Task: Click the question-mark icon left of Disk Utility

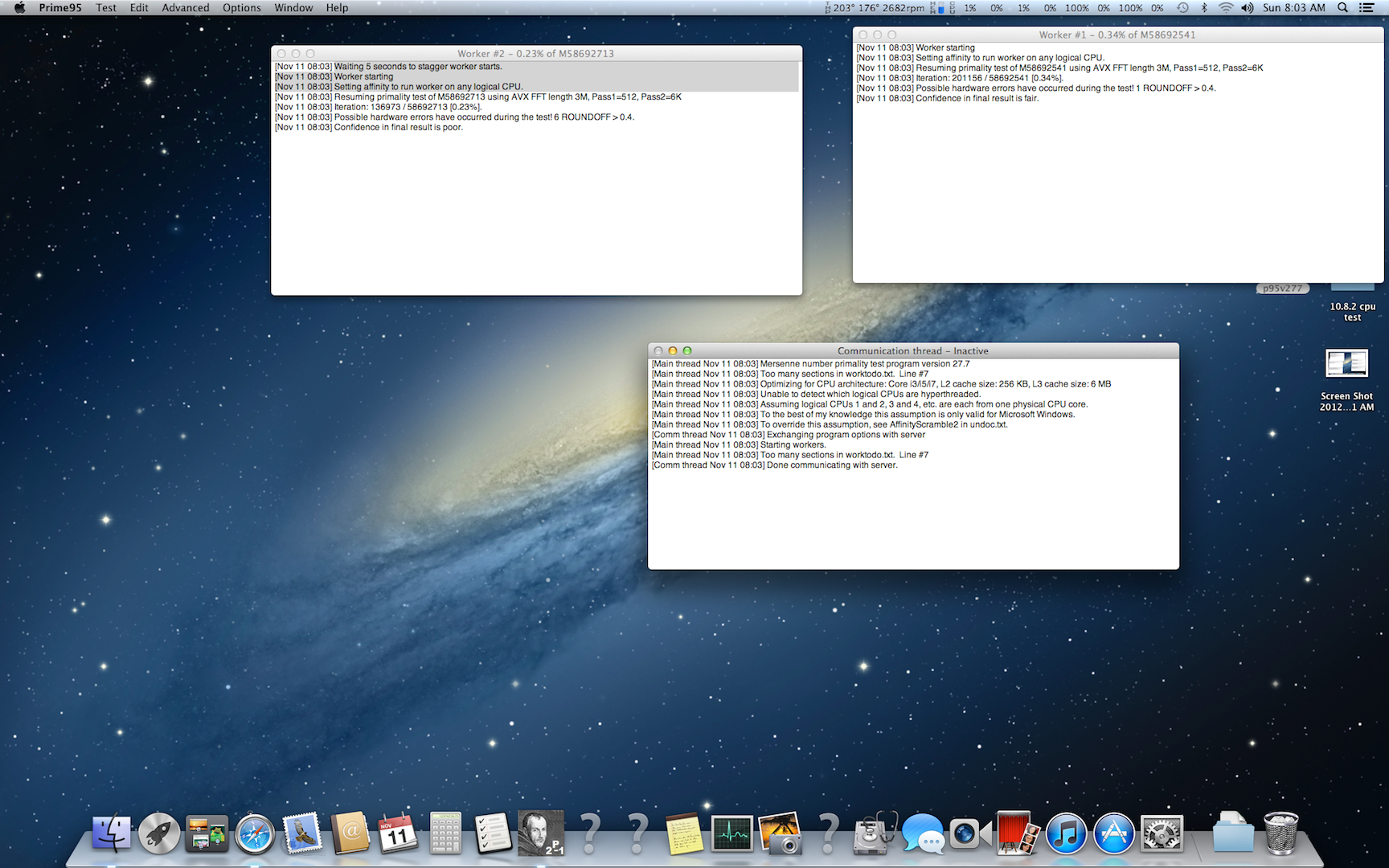Action: (828, 833)
